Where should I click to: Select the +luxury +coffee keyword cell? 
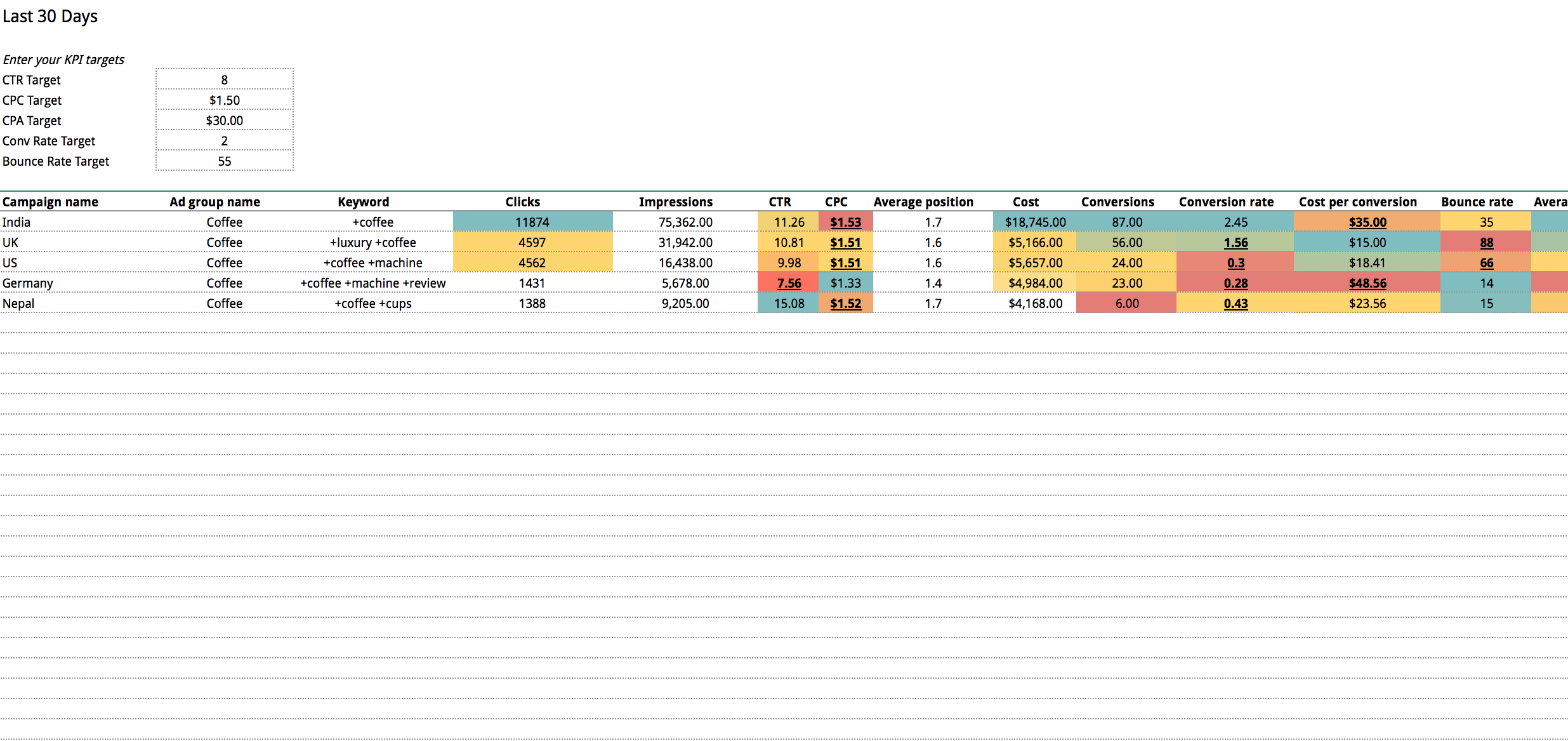[372, 243]
